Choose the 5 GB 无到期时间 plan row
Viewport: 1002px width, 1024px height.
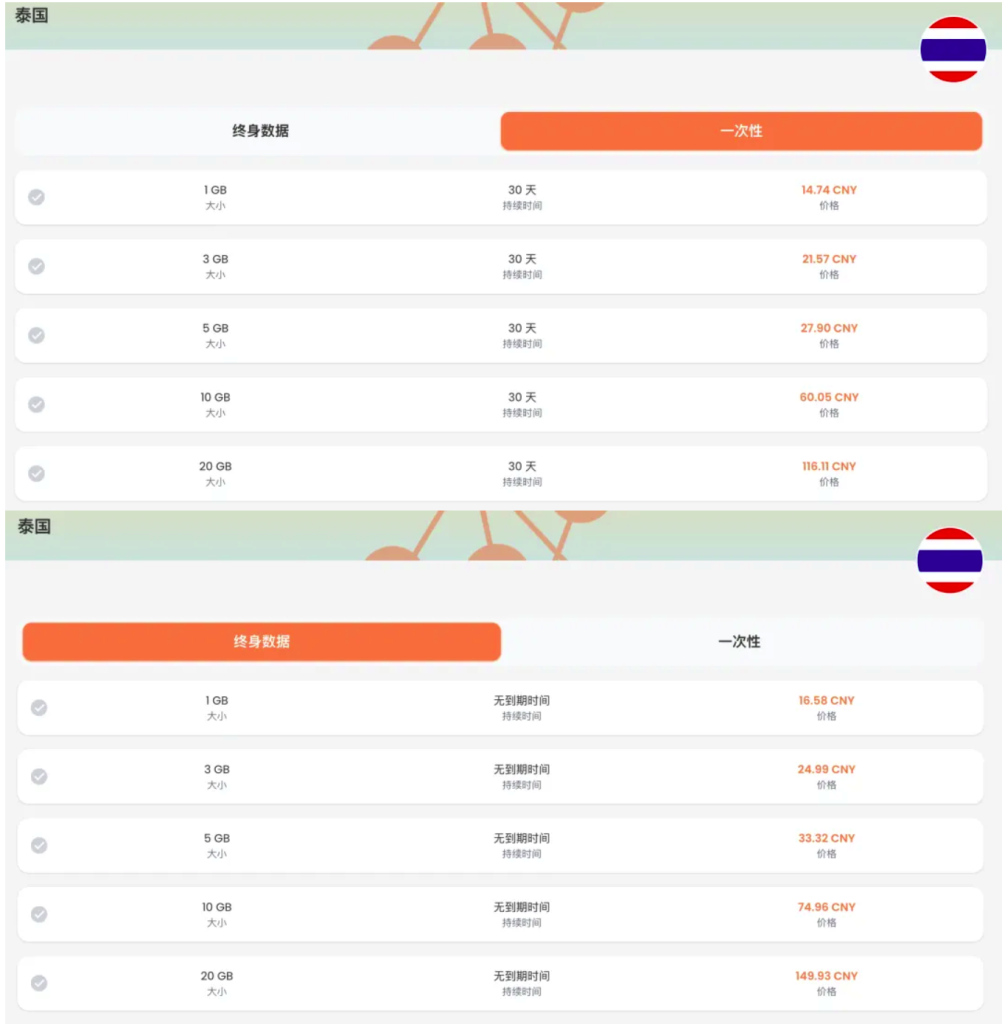click(x=500, y=846)
